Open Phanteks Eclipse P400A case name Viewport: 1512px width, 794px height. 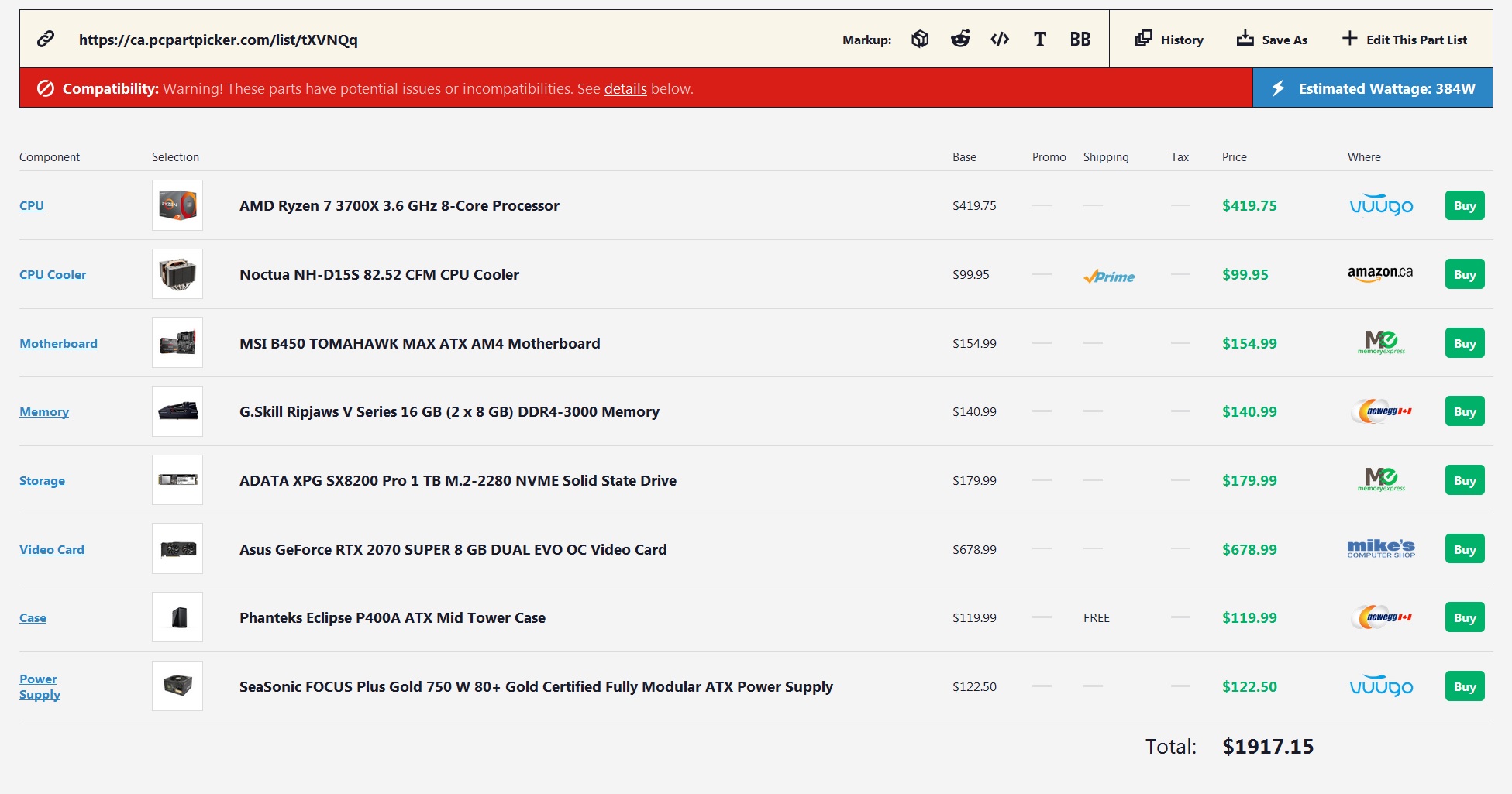click(x=392, y=617)
